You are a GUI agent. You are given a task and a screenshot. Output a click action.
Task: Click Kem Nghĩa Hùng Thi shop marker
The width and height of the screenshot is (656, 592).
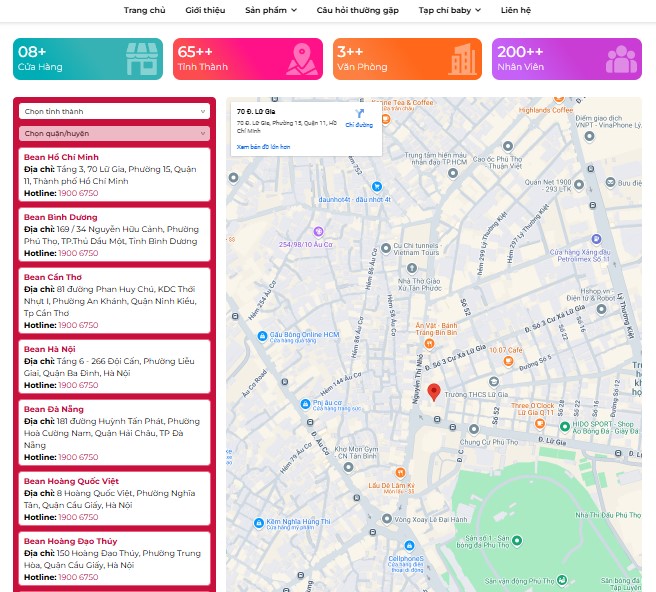pos(259,523)
